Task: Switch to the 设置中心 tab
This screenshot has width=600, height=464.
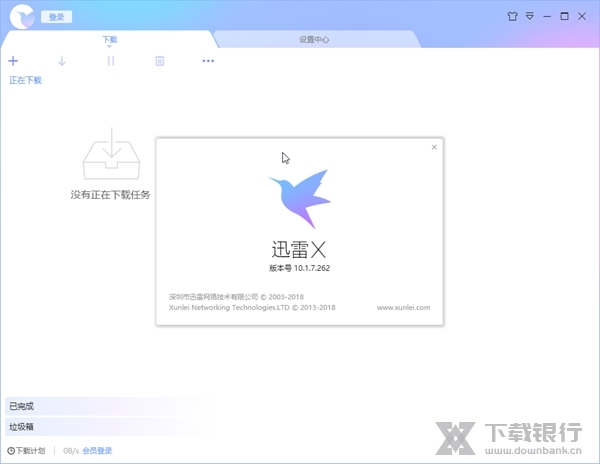Action: coord(314,39)
